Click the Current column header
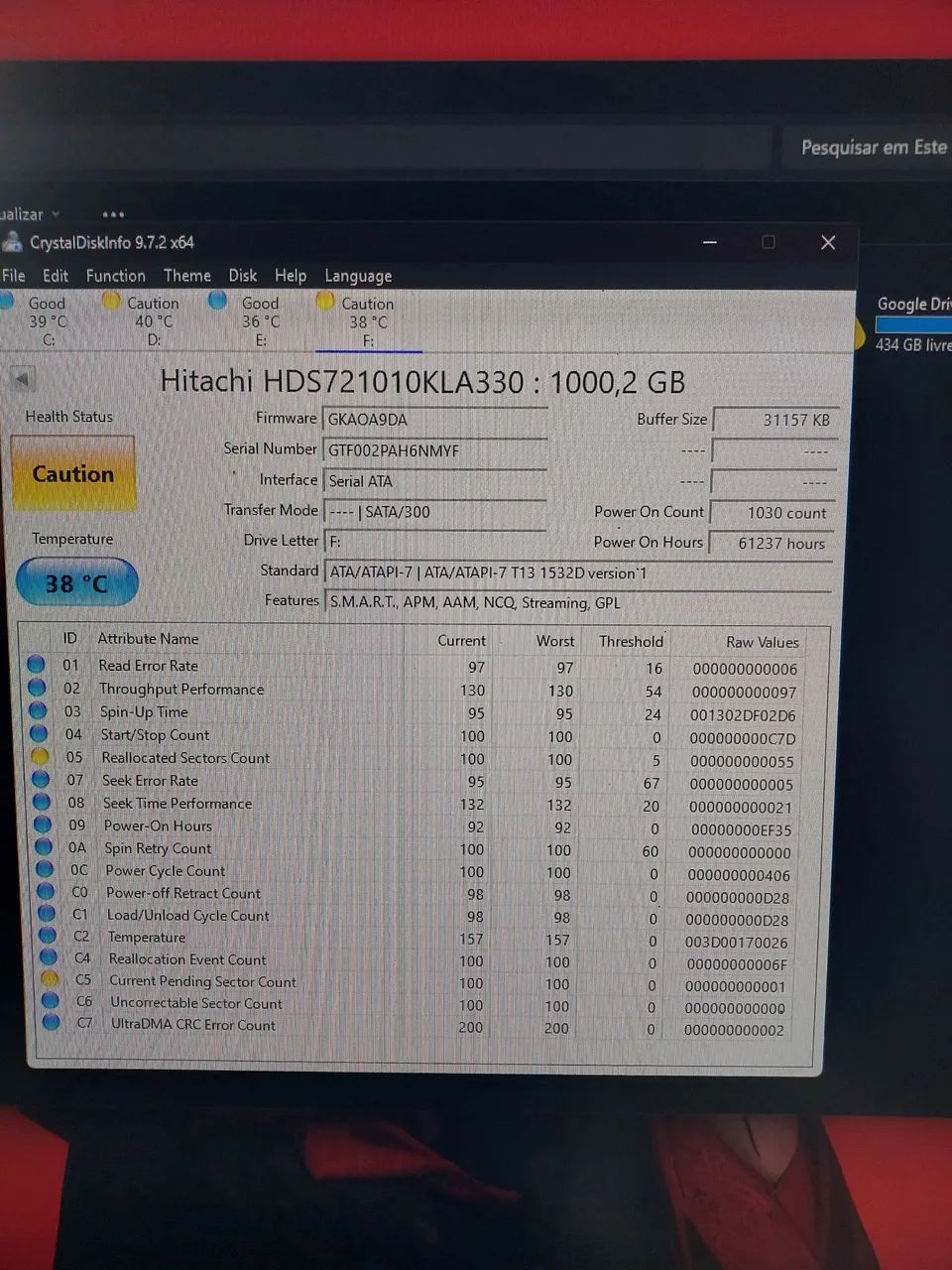 point(462,641)
